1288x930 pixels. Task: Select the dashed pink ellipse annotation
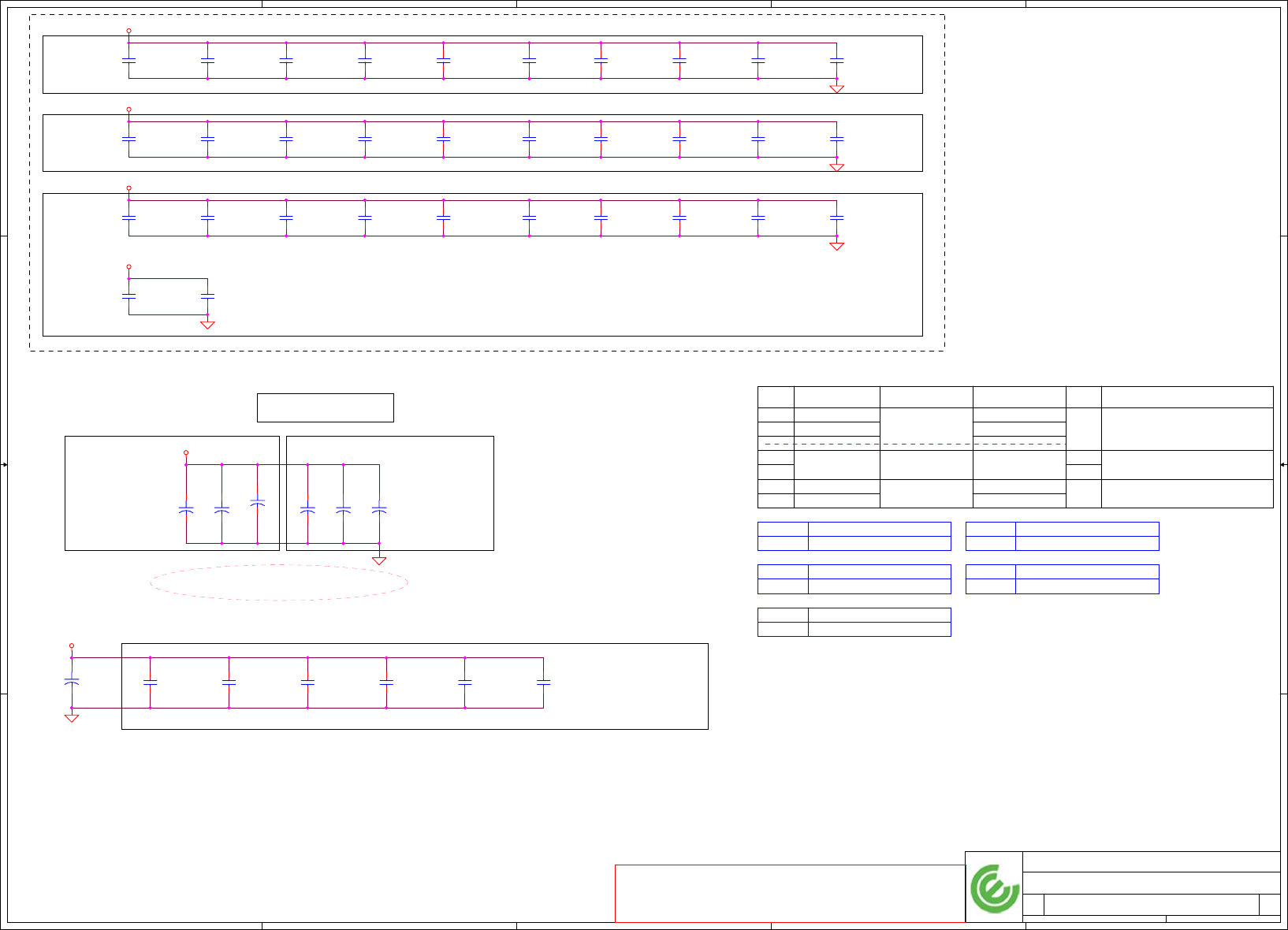279,582
